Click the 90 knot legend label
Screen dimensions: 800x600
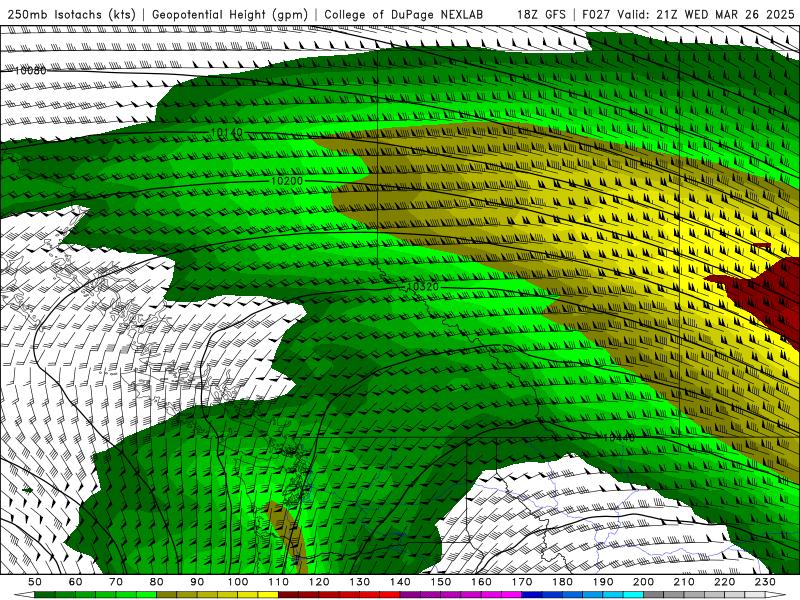(197, 582)
